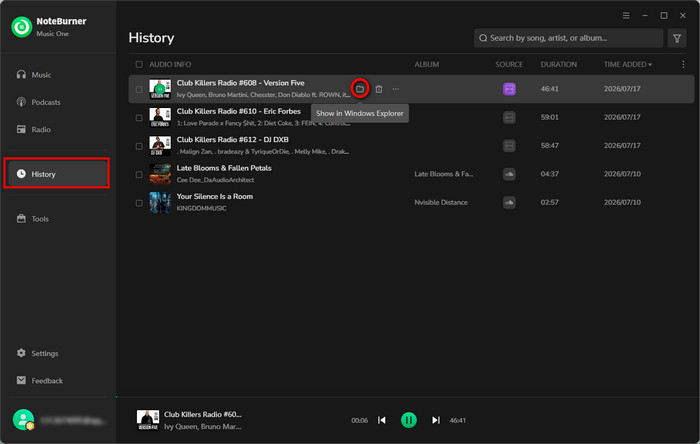The image size is (700, 444).
Task: Click Late Blooms & Fallen Petals artwork
Action: 160,174
